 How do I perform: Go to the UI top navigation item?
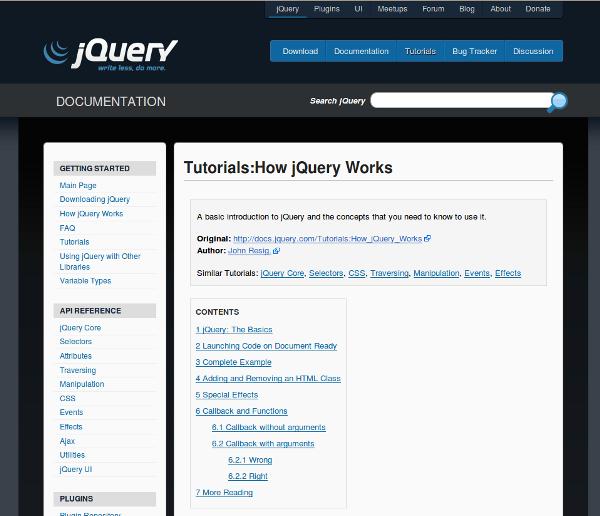[x=358, y=9]
